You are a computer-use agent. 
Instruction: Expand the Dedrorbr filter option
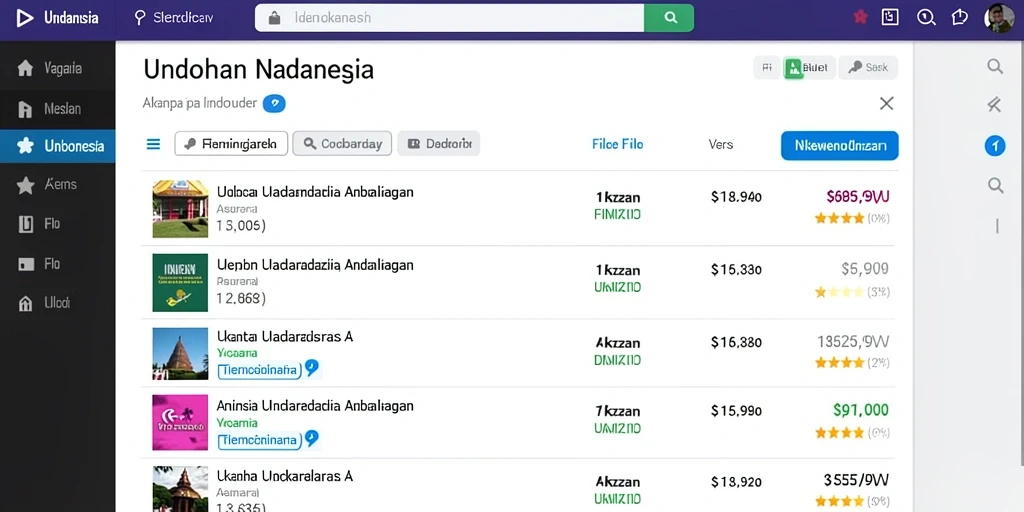click(438, 144)
